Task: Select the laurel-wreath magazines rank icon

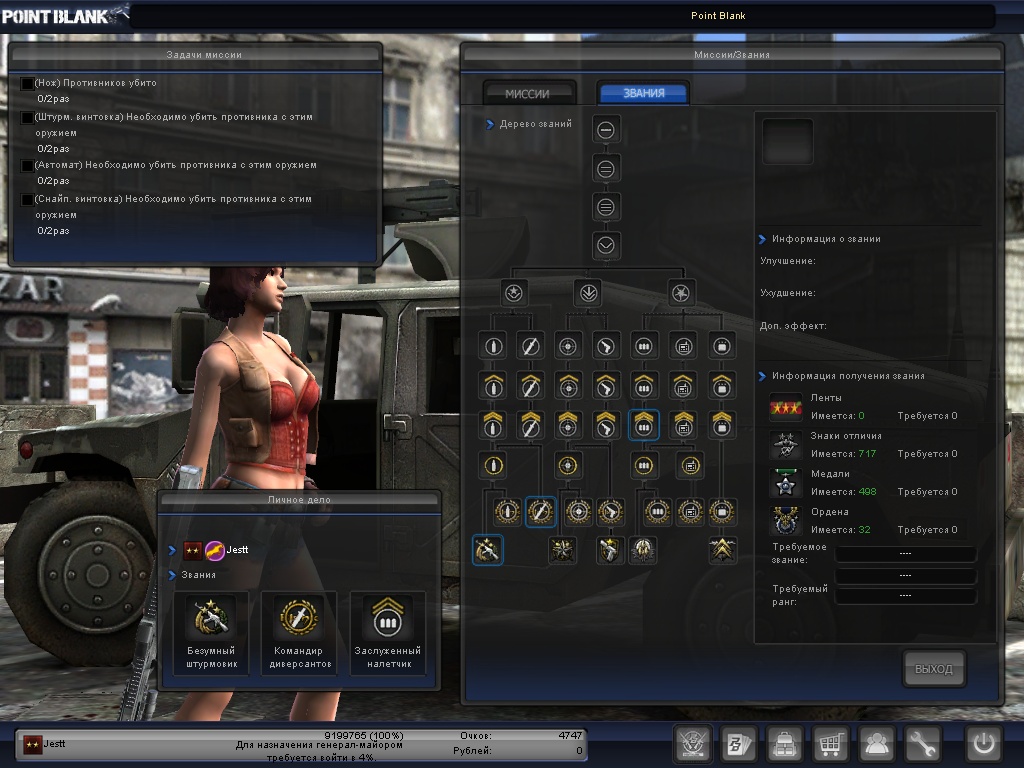Action: [658, 512]
